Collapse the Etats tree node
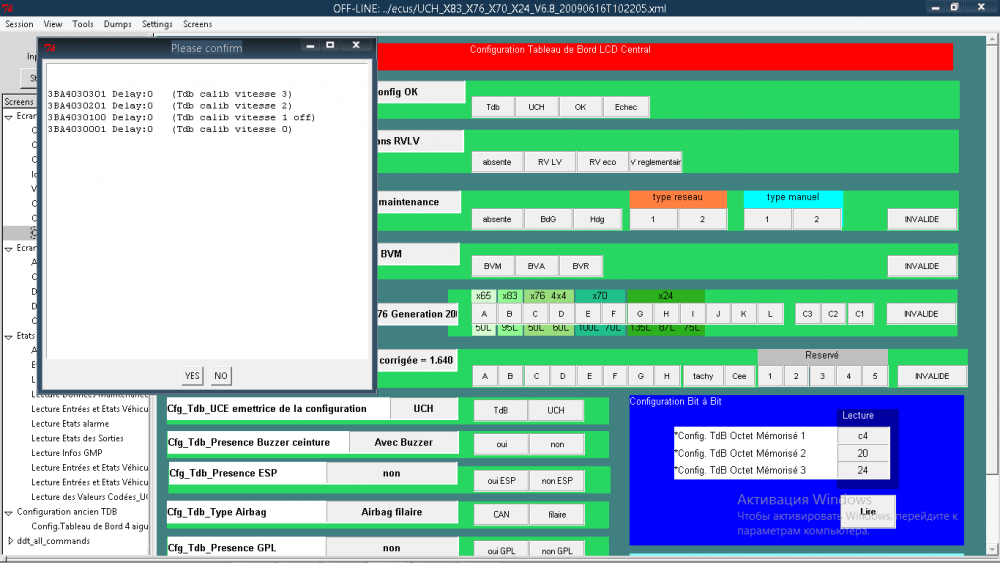1000x563 pixels. pyautogui.click(x=8, y=337)
